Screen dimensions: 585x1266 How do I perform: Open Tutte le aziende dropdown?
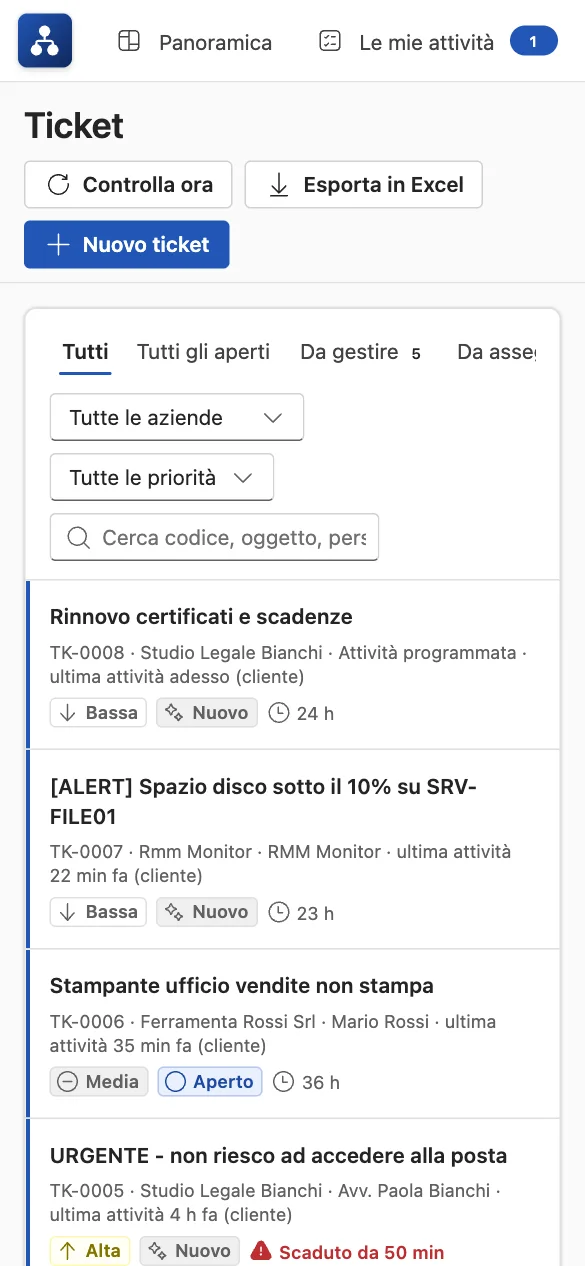point(177,417)
